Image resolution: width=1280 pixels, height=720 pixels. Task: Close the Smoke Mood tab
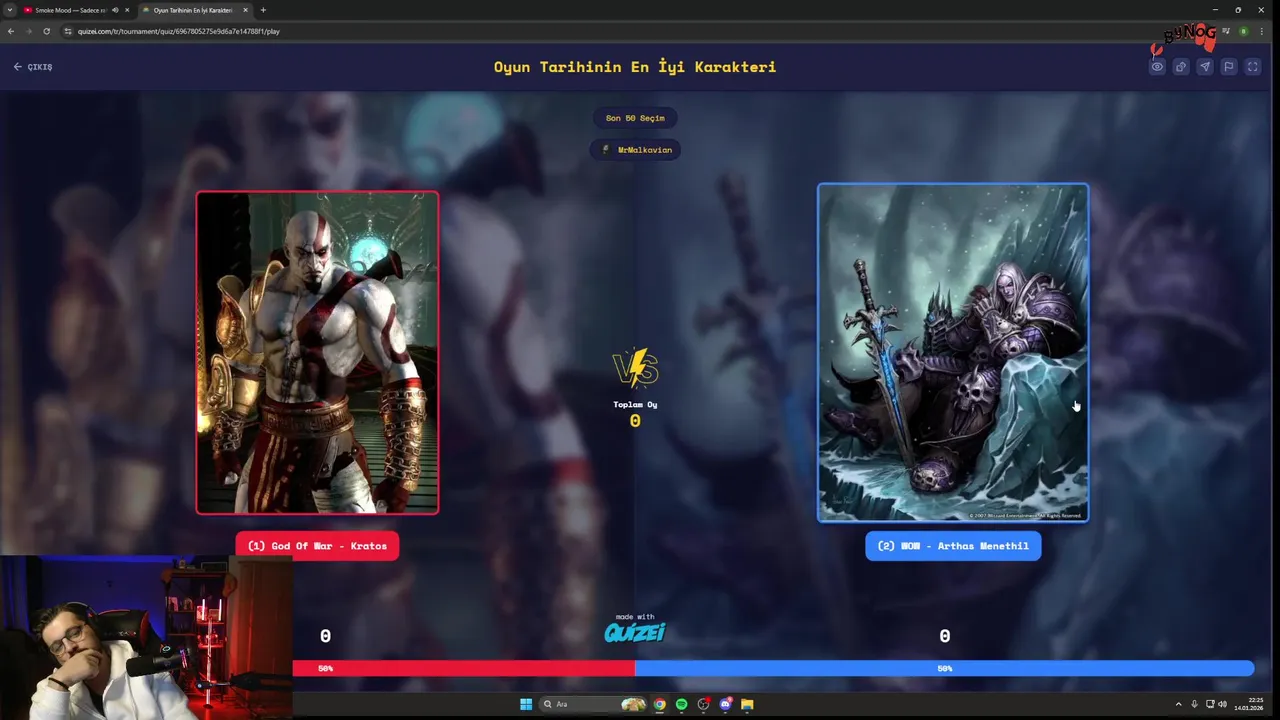tap(127, 10)
